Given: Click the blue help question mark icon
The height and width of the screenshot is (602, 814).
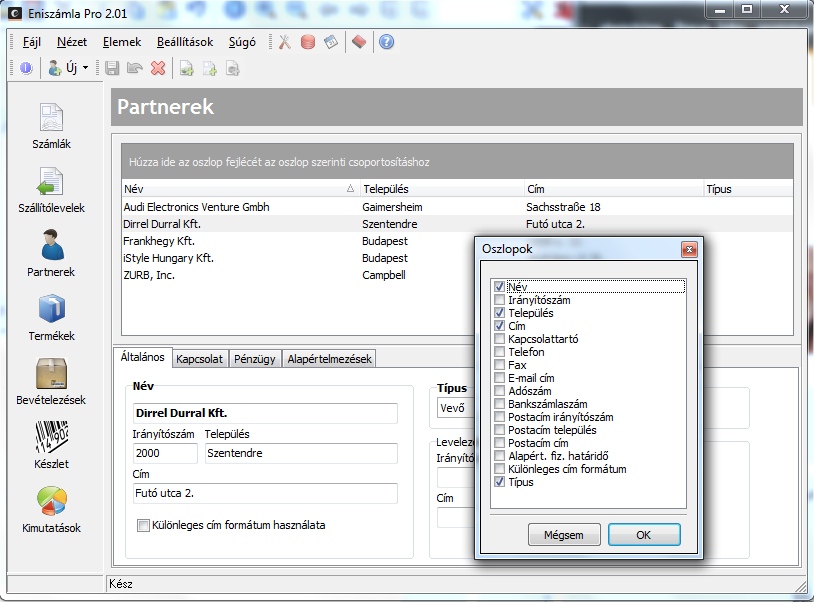Looking at the screenshot, I should click(x=386, y=42).
